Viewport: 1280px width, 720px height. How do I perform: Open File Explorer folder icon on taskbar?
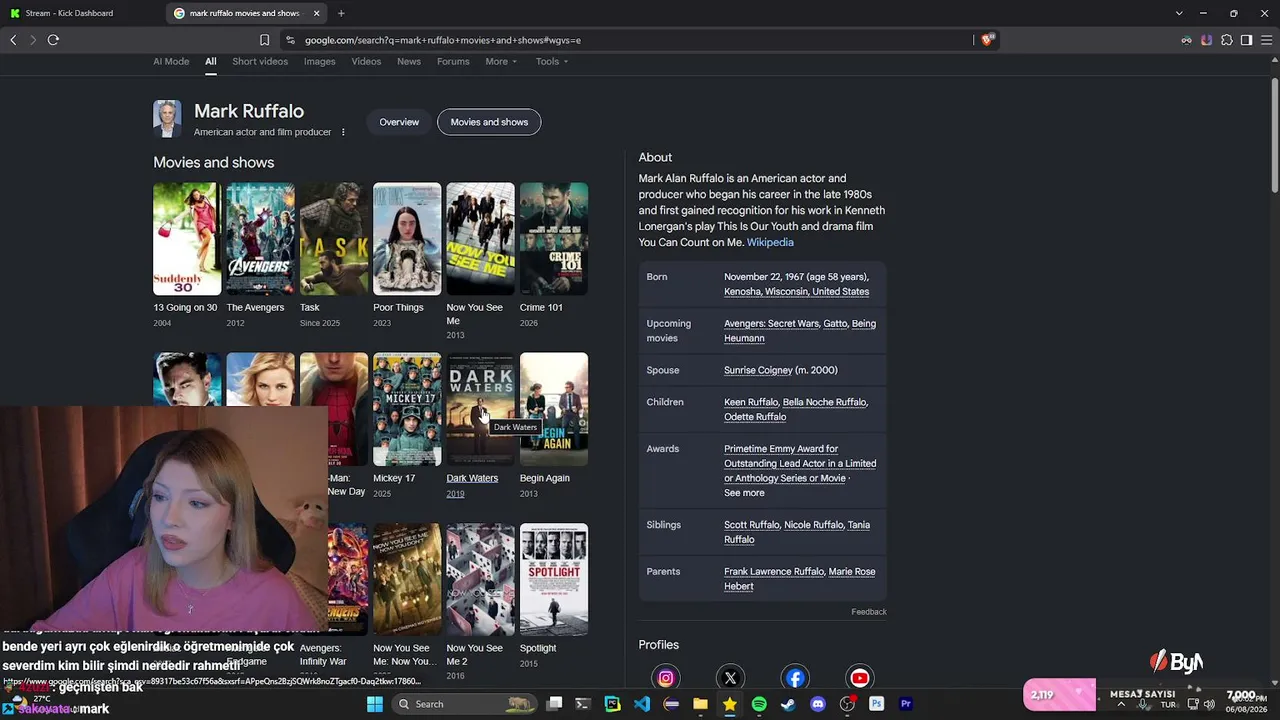pos(701,704)
